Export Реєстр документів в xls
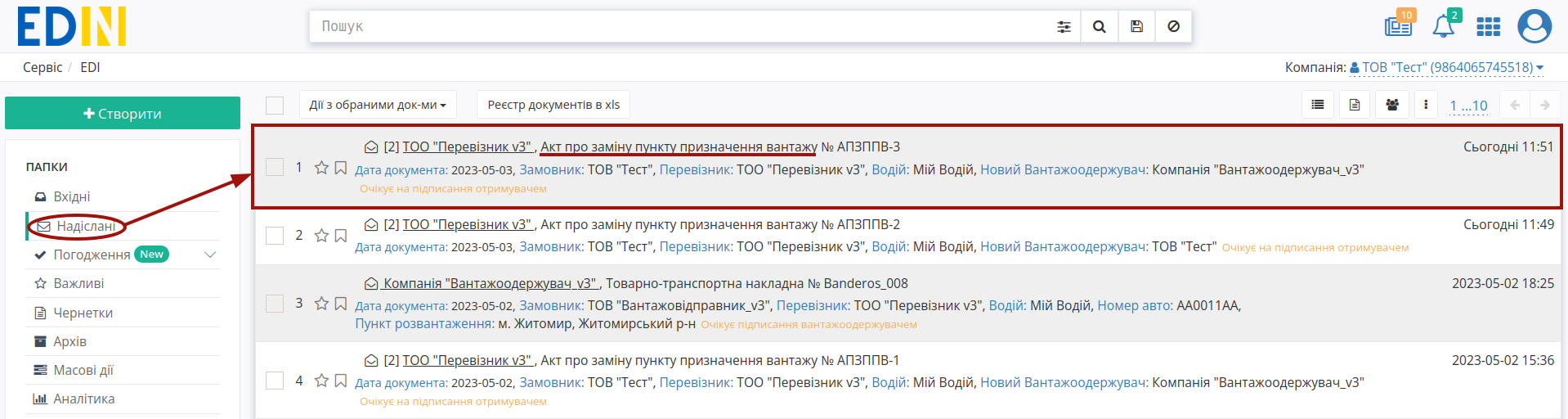The width and height of the screenshot is (1568, 419). coord(553,105)
